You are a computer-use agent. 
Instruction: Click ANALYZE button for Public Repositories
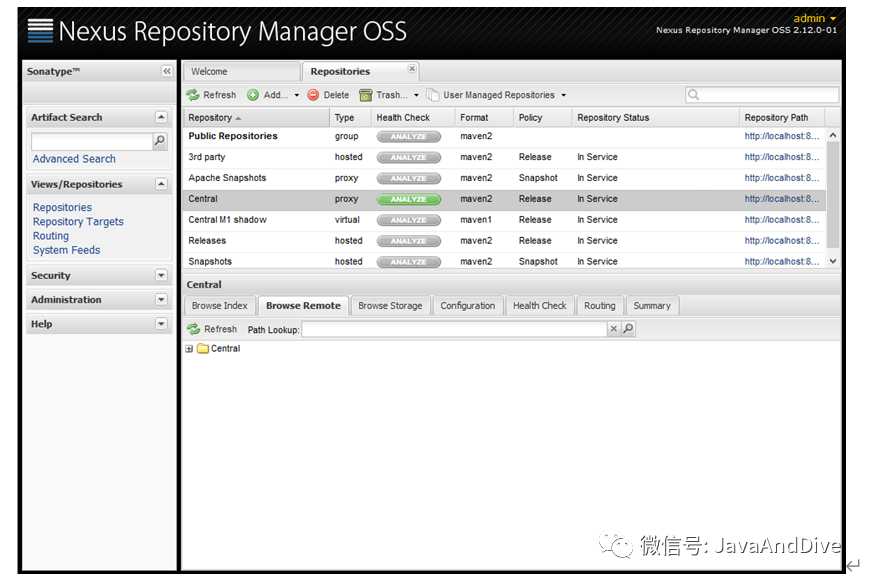[409, 137]
